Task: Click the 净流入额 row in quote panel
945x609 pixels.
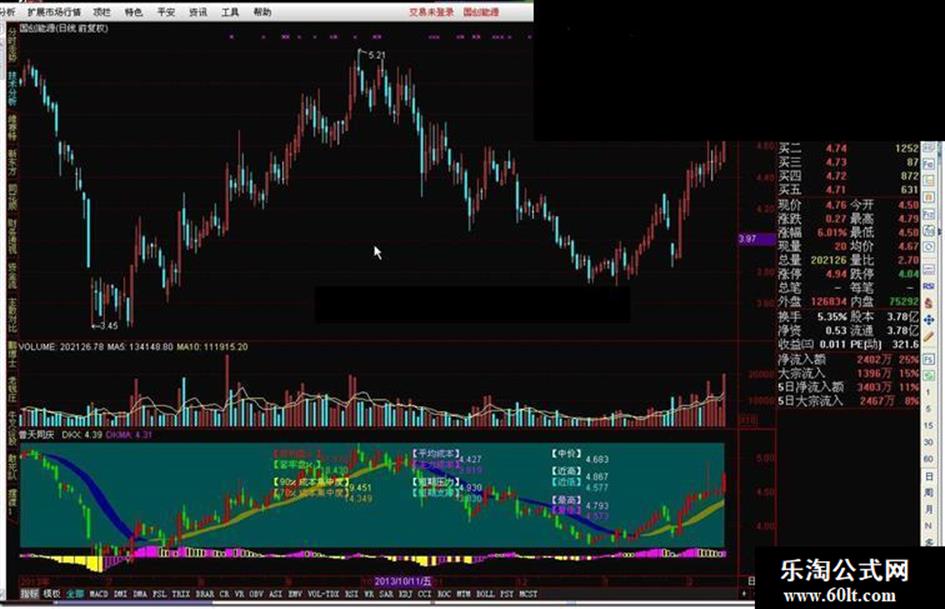Action: click(849, 359)
